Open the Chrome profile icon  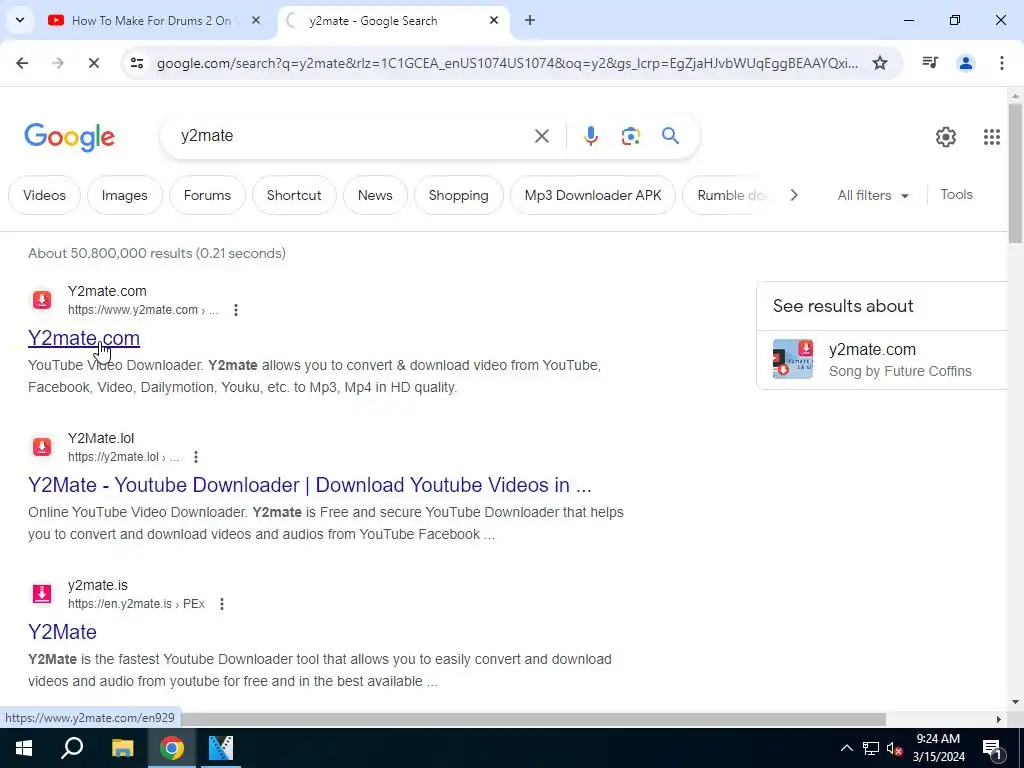click(x=966, y=63)
